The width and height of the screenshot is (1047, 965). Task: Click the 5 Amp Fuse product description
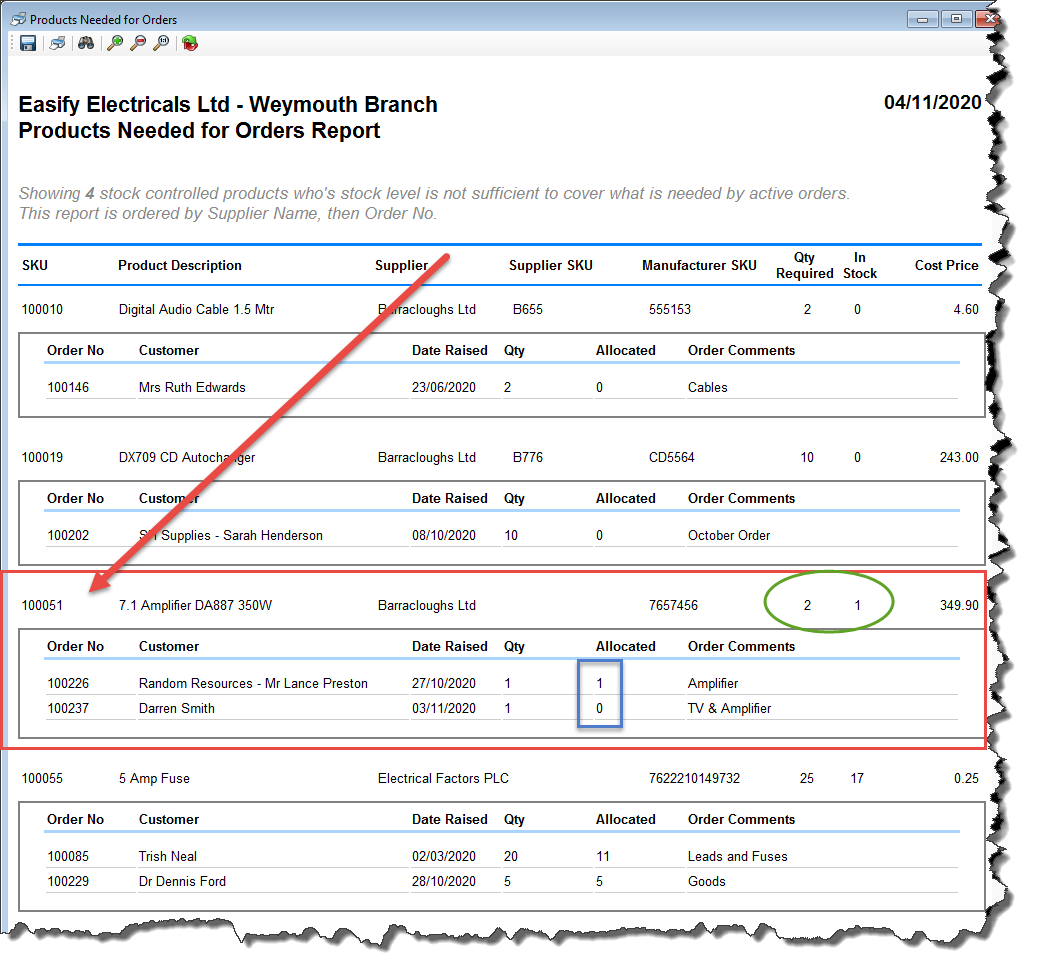tap(154, 778)
